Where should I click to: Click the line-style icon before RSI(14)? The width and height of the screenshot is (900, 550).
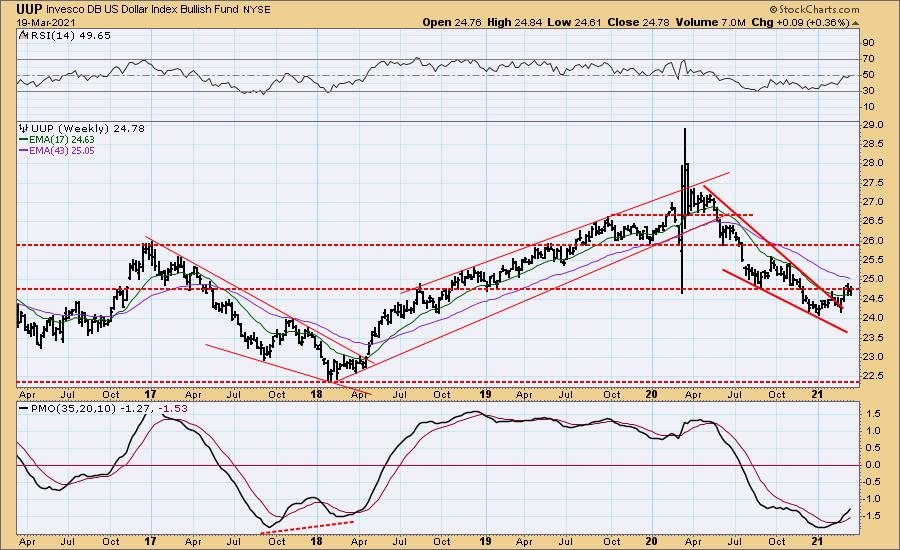pyautogui.click(x=23, y=36)
